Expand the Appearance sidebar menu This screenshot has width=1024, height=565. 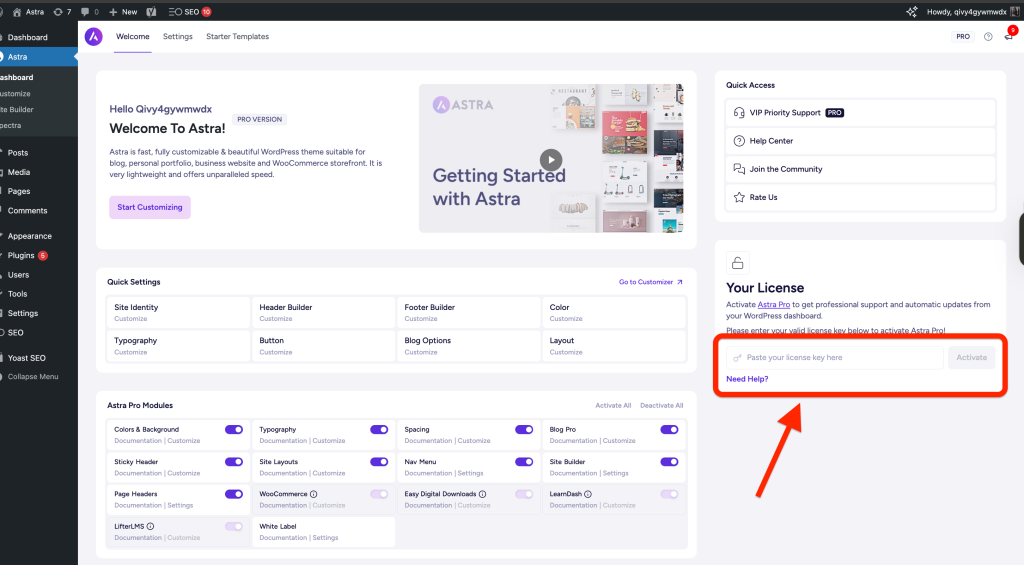point(29,236)
